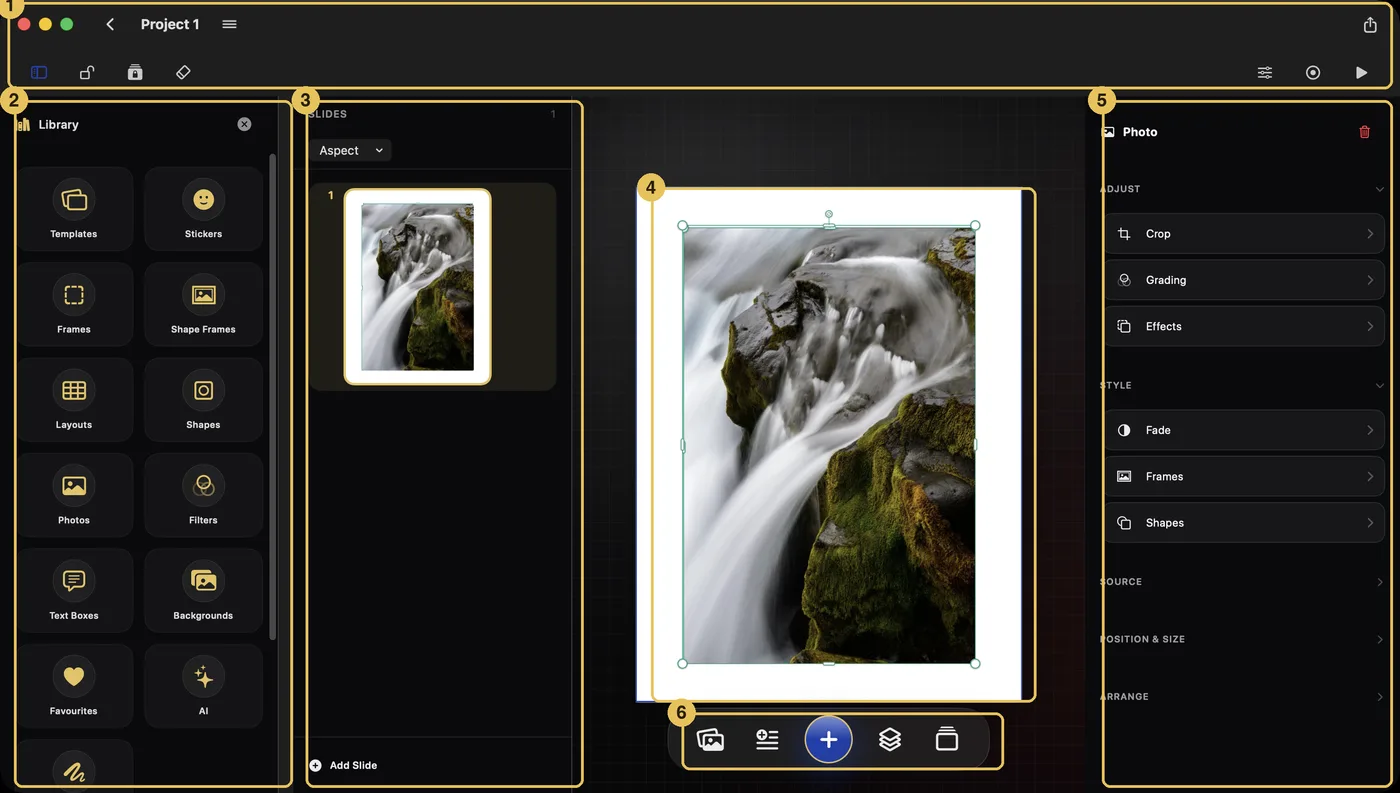The height and width of the screenshot is (793, 1400).
Task: Open the Shapes style row in inspector
Action: point(1245,523)
